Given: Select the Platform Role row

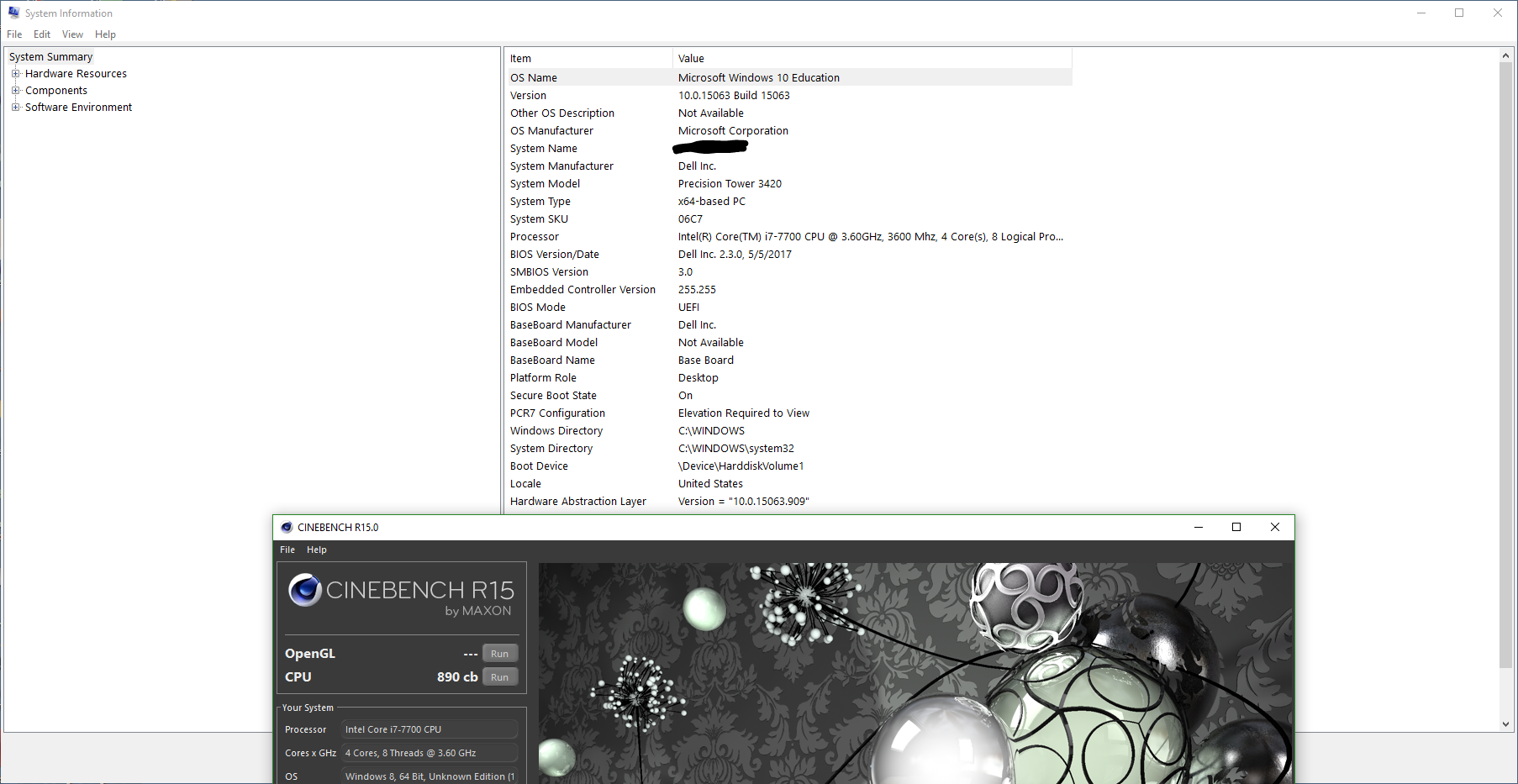Looking at the screenshot, I should point(788,378).
